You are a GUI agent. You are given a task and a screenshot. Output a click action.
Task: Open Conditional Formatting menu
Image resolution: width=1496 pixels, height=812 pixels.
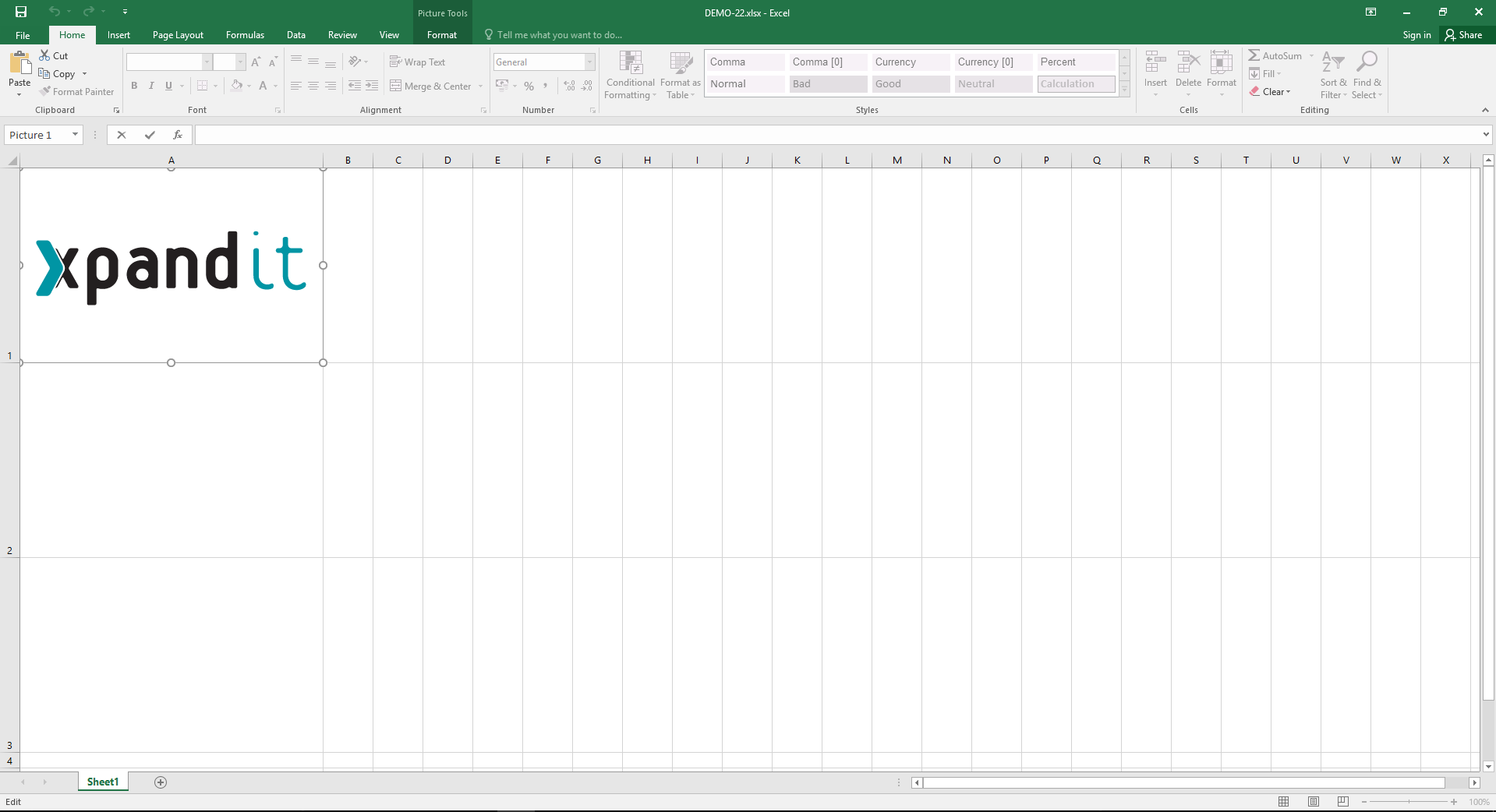coord(630,76)
